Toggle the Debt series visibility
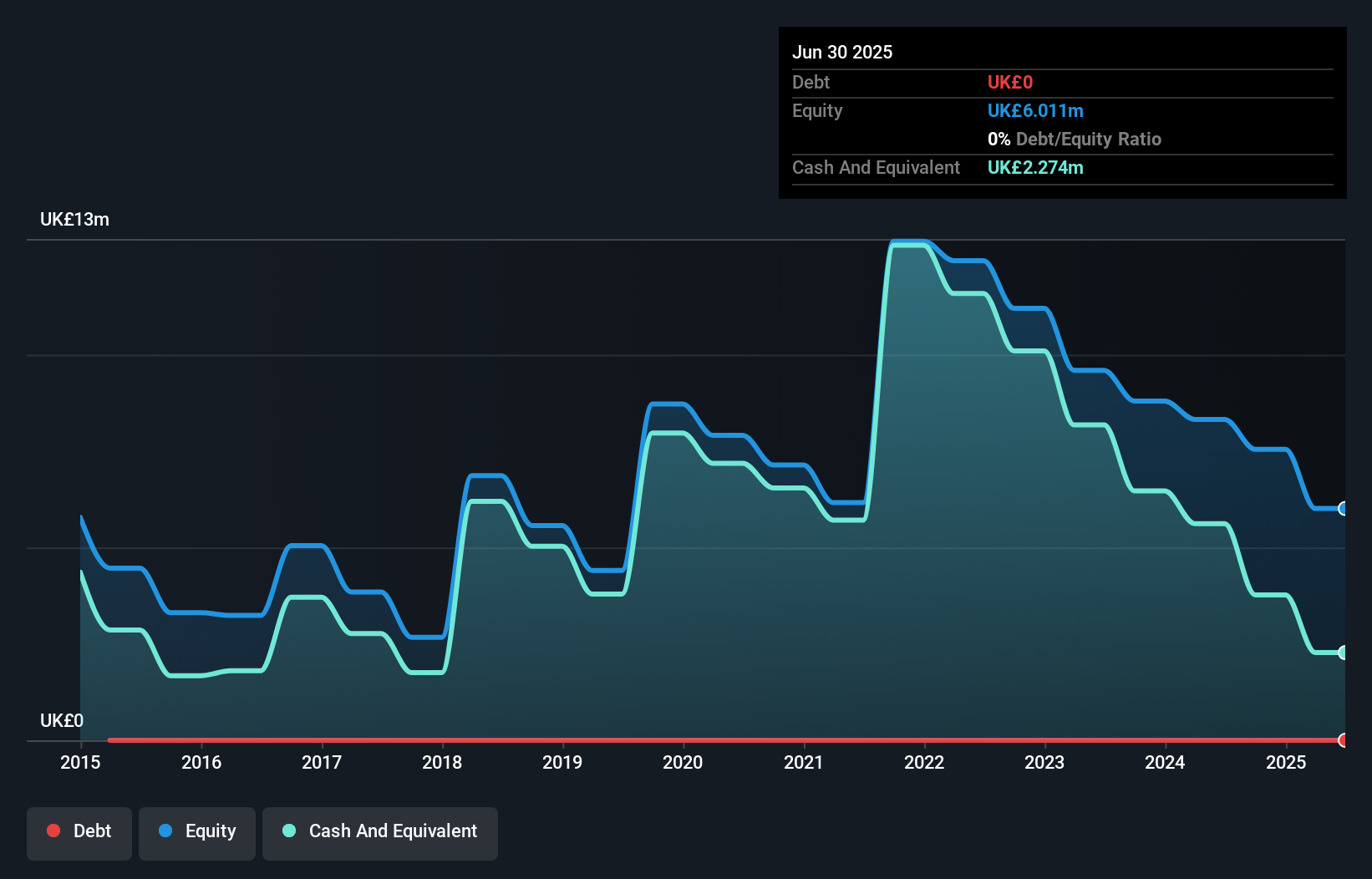 point(79,832)
